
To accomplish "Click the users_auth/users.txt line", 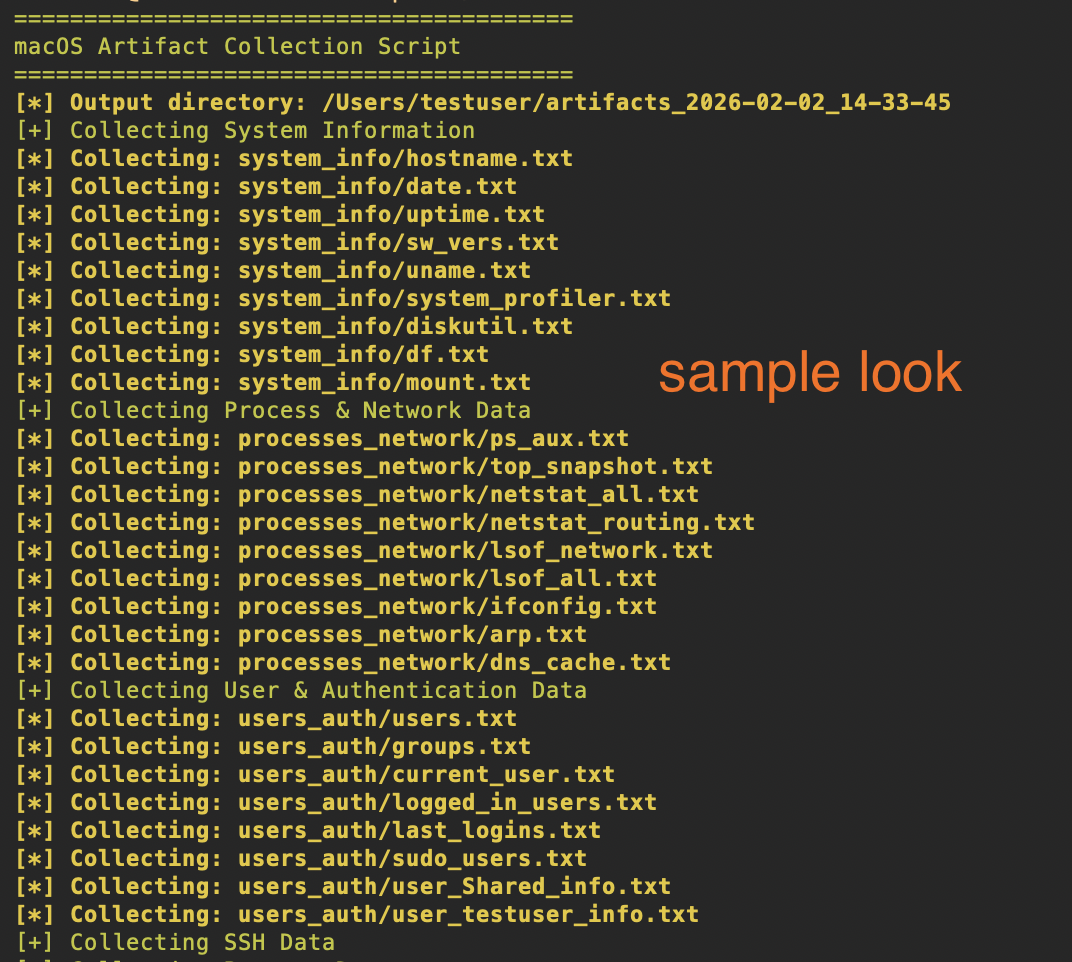I will click(x=377, y=719).
